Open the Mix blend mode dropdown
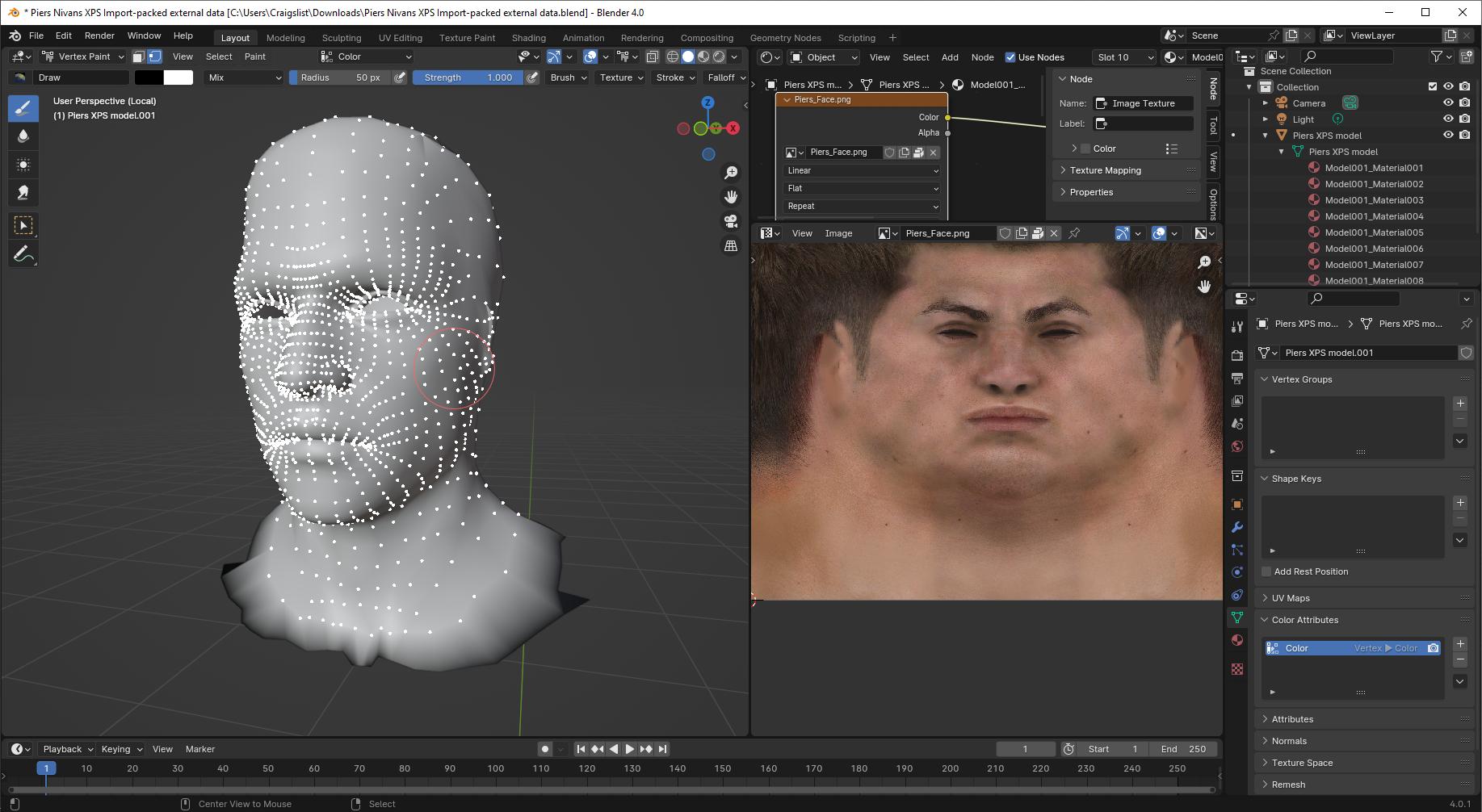 point(243,77)
